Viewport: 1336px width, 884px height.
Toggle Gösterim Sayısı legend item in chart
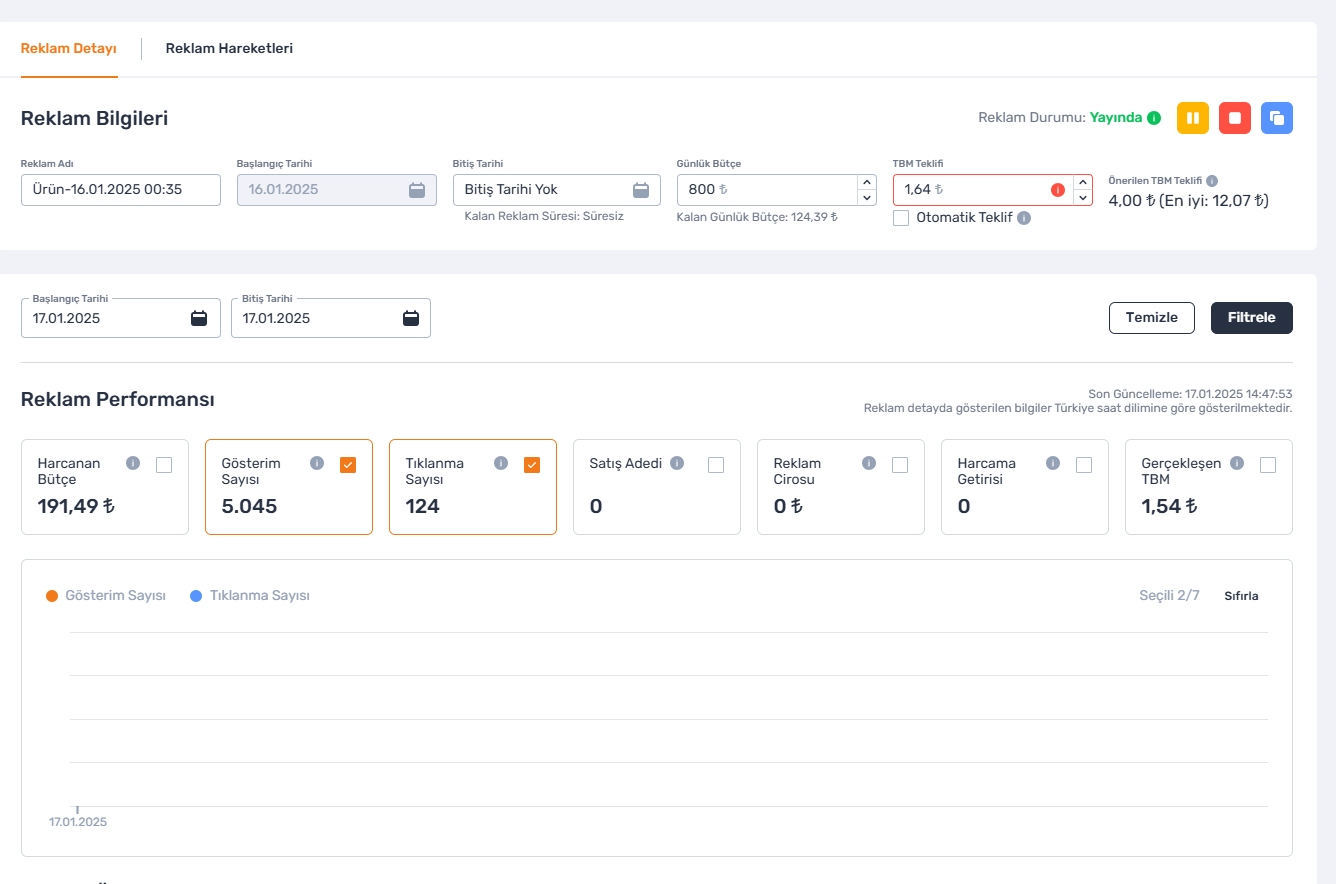[106, 596]
